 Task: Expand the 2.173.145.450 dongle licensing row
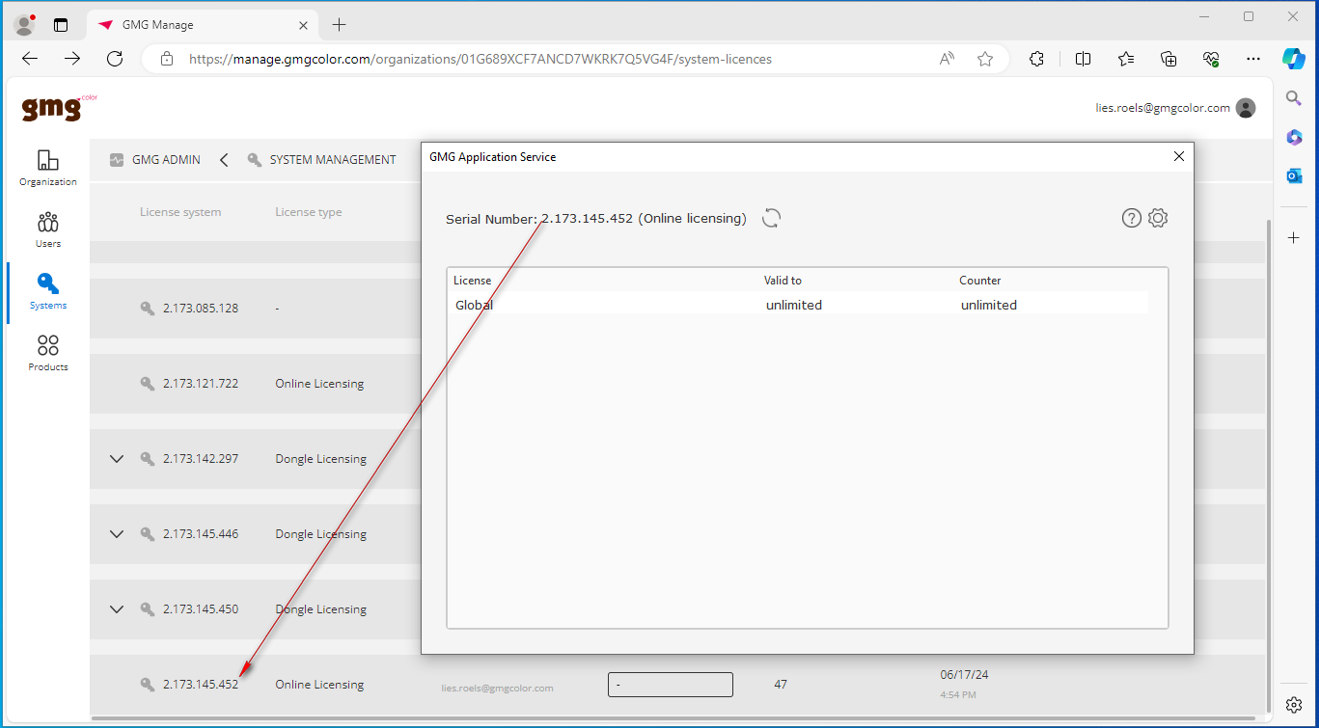point(115,608)
